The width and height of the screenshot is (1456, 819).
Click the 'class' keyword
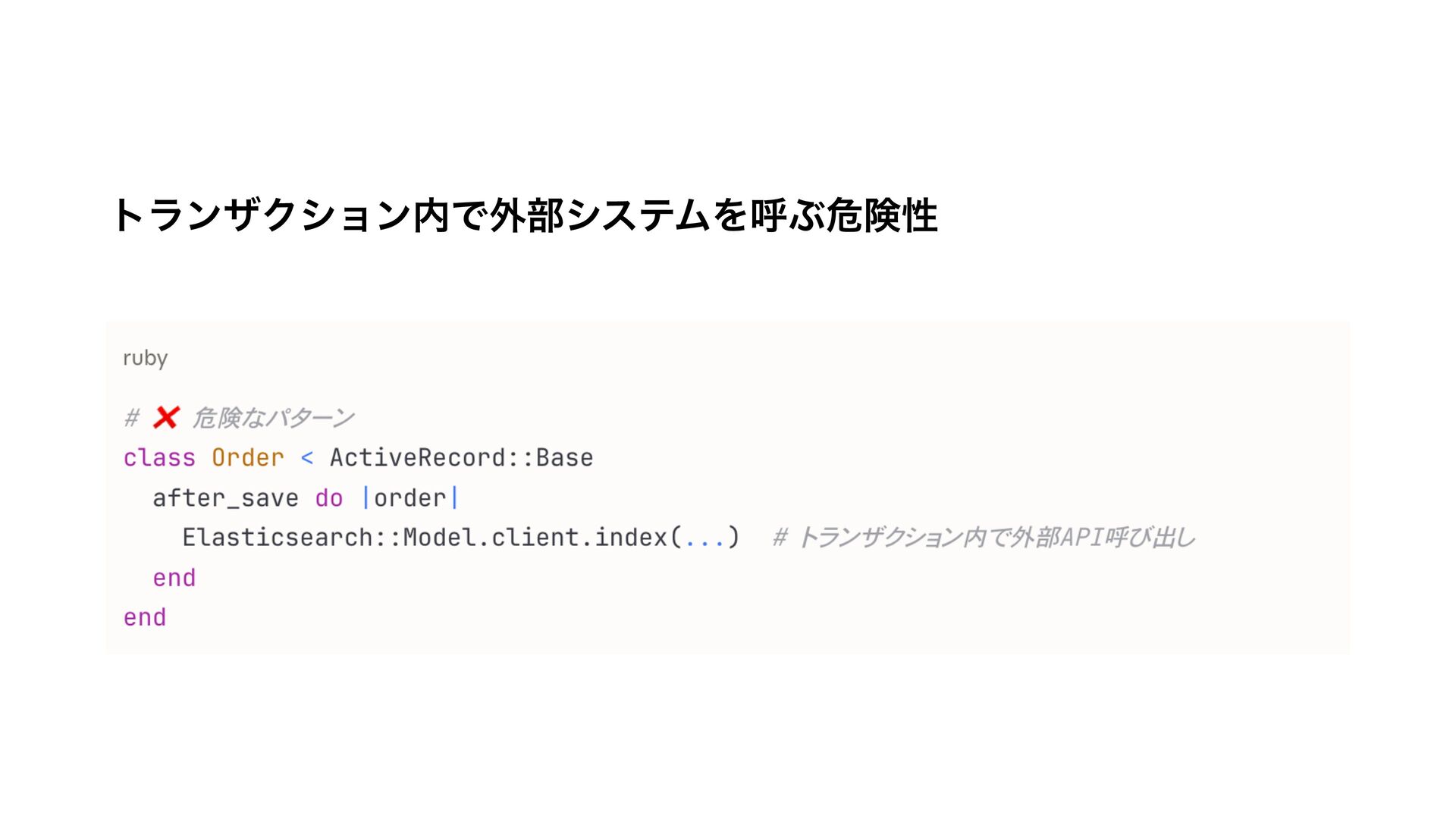(x=159, y=458)
